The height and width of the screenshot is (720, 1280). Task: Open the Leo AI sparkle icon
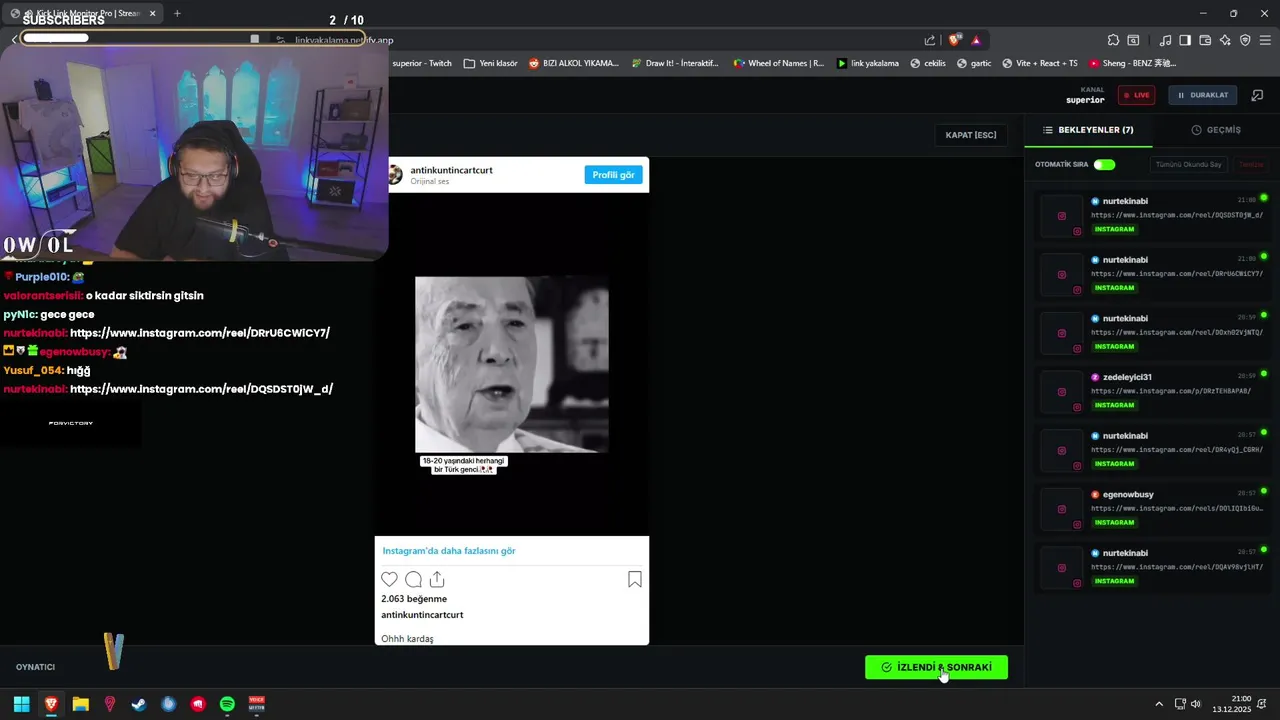pos(1225,40)
